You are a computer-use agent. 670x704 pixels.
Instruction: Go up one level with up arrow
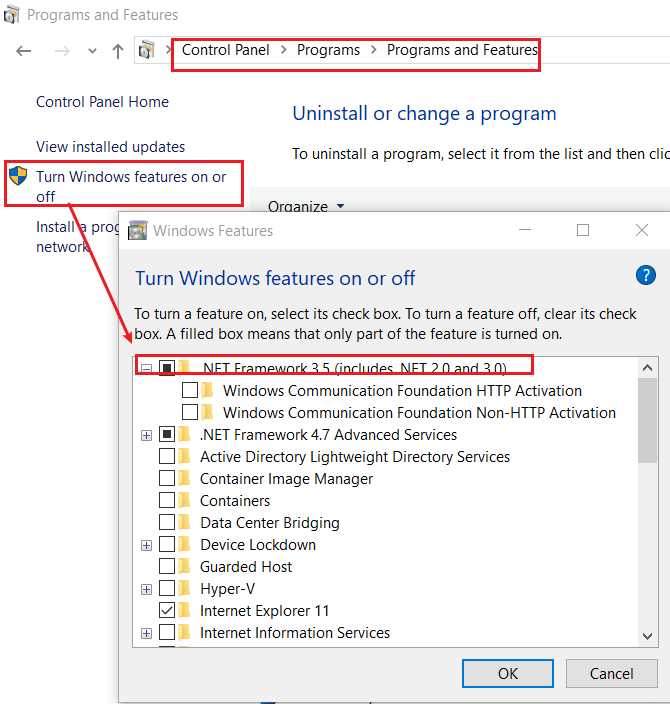118,51
